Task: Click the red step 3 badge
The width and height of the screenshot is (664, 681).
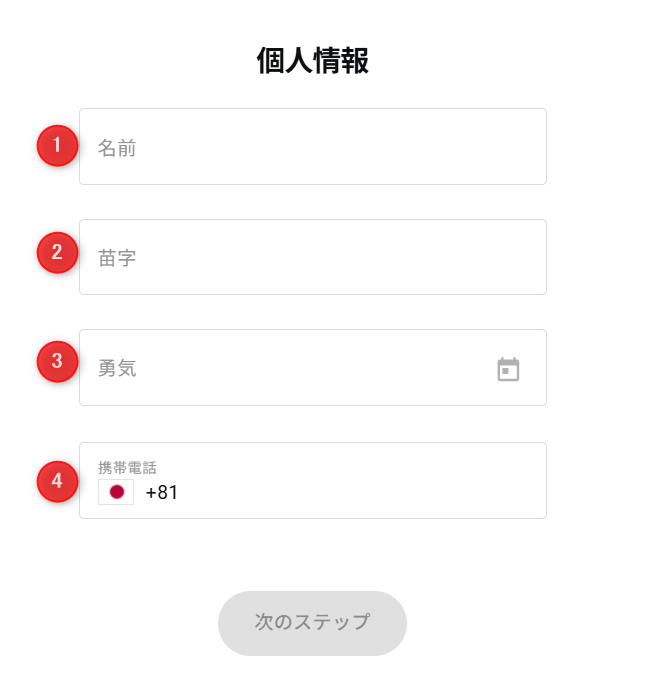Action: [57, 361]
